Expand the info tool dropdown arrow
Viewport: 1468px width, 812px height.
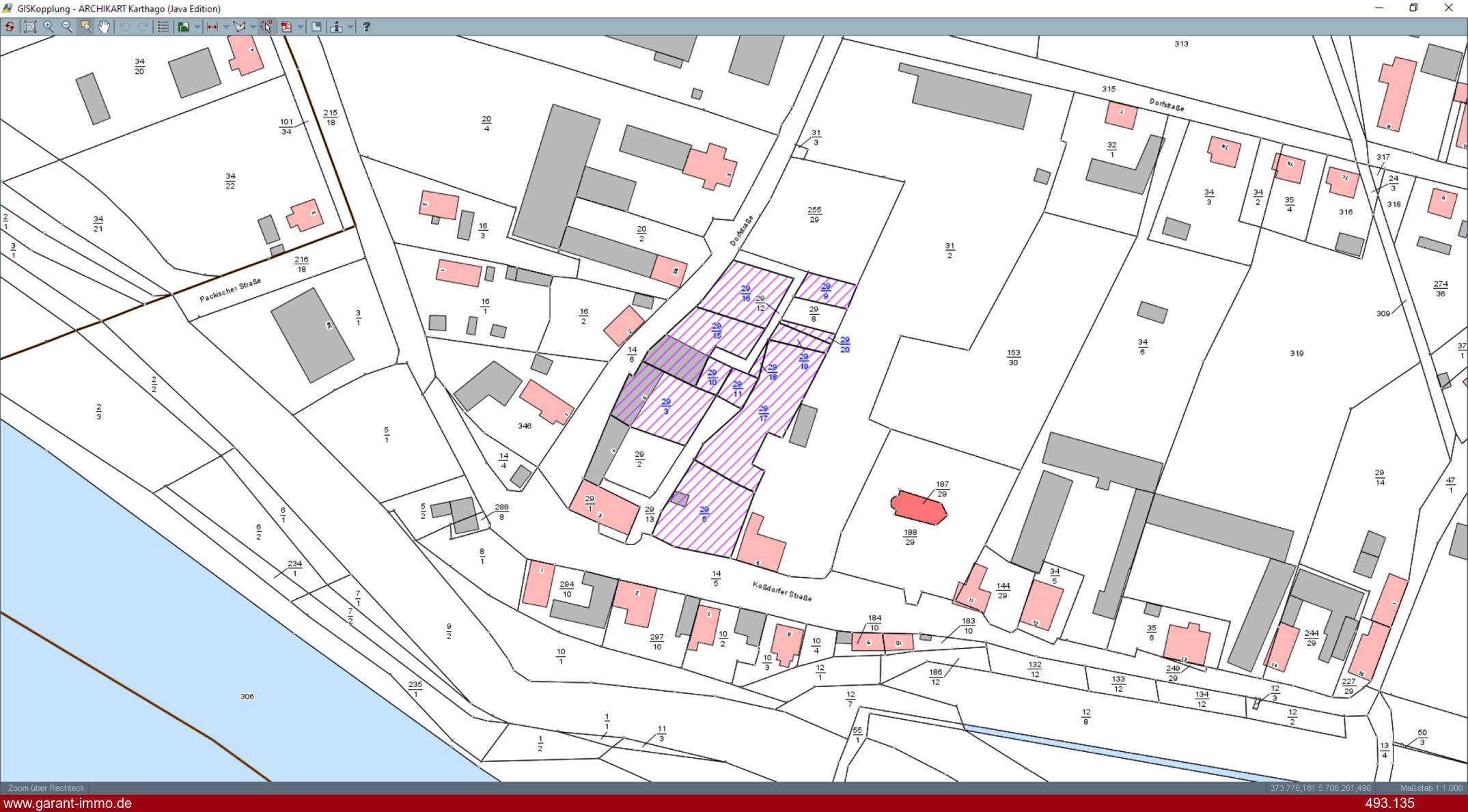point(350,27)
